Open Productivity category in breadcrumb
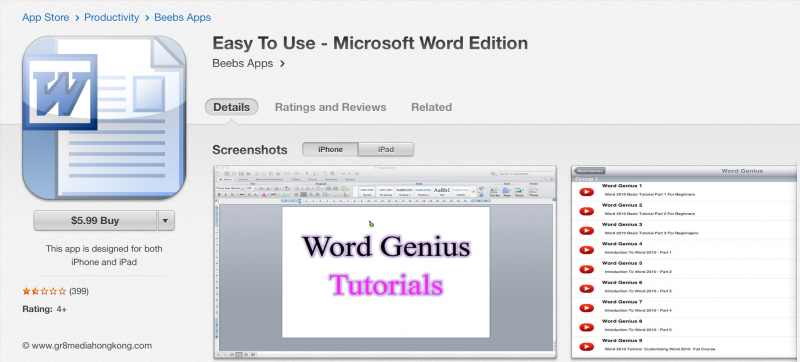This screenshot has height=362, width=800. point(112,17)
